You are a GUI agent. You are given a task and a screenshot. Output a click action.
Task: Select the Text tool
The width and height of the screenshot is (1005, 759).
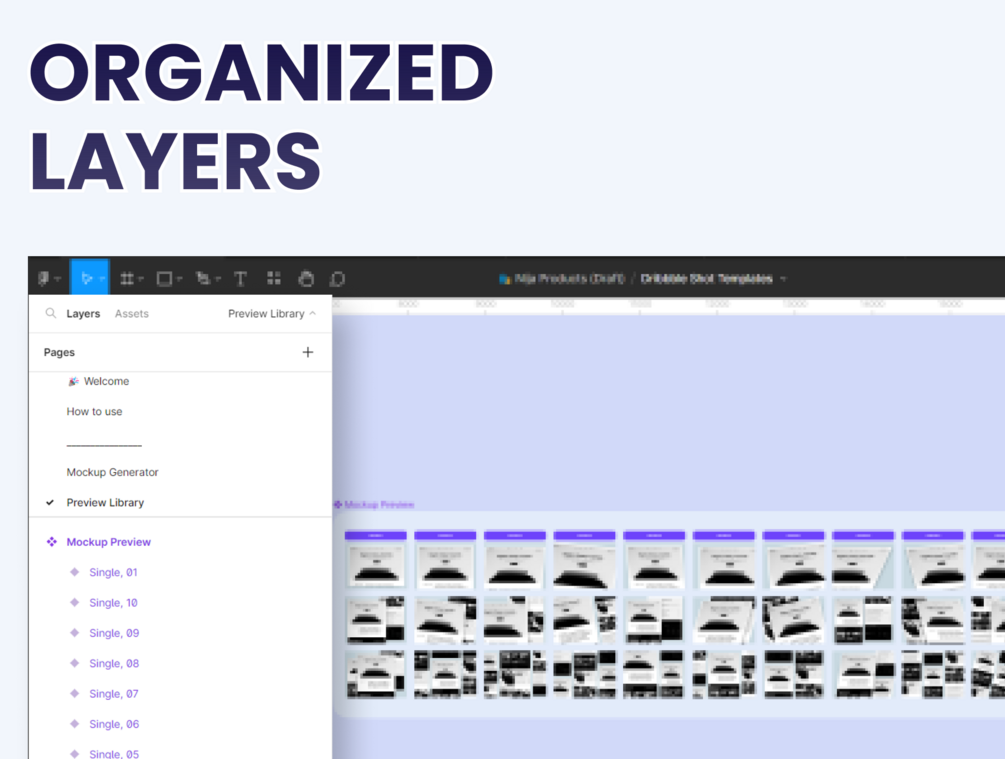tap(240, 278)
